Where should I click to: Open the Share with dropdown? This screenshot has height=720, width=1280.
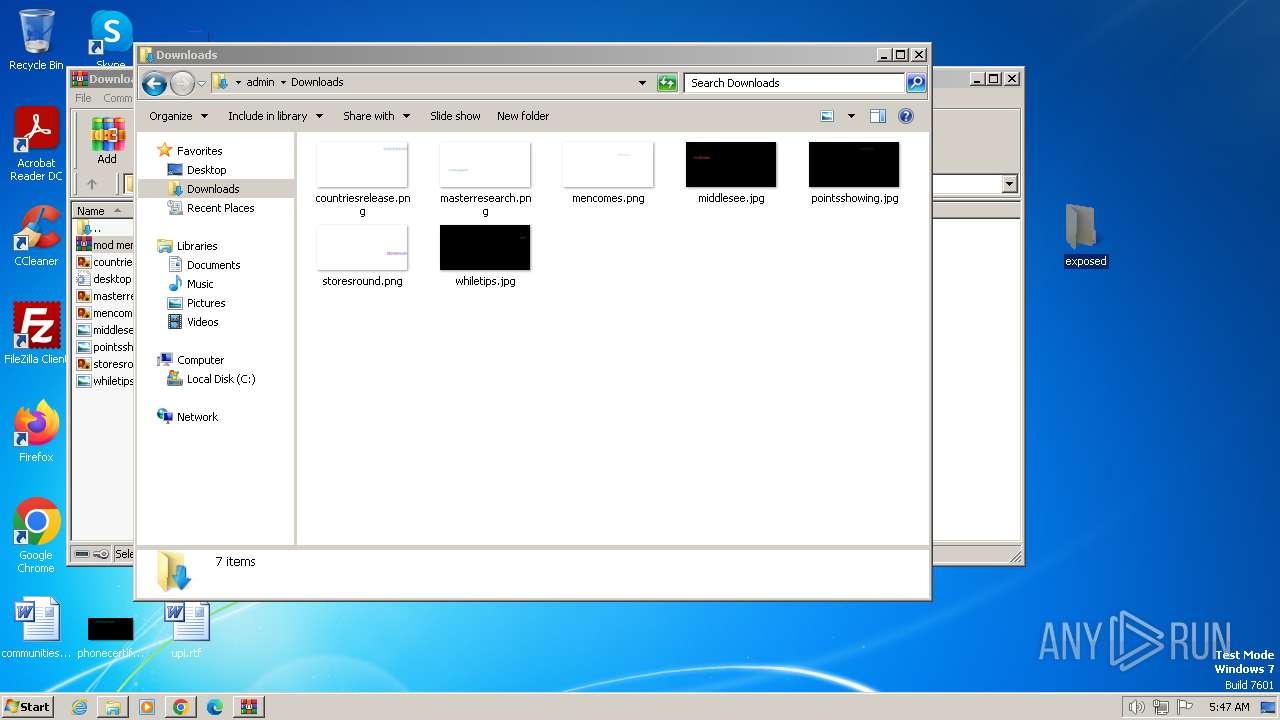click(376, 116)
